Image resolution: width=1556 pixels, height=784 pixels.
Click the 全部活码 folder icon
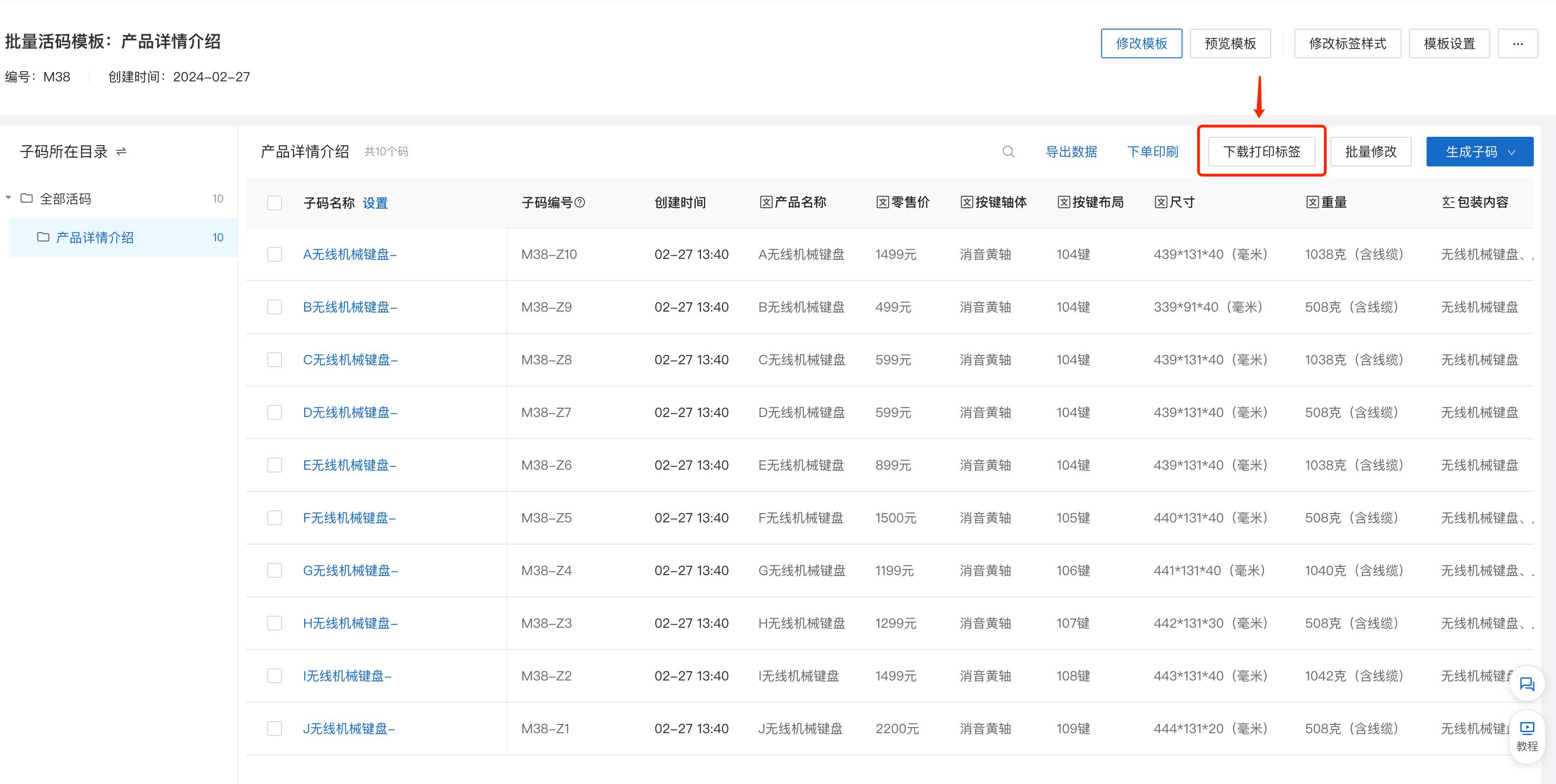(x=26, y=198)
